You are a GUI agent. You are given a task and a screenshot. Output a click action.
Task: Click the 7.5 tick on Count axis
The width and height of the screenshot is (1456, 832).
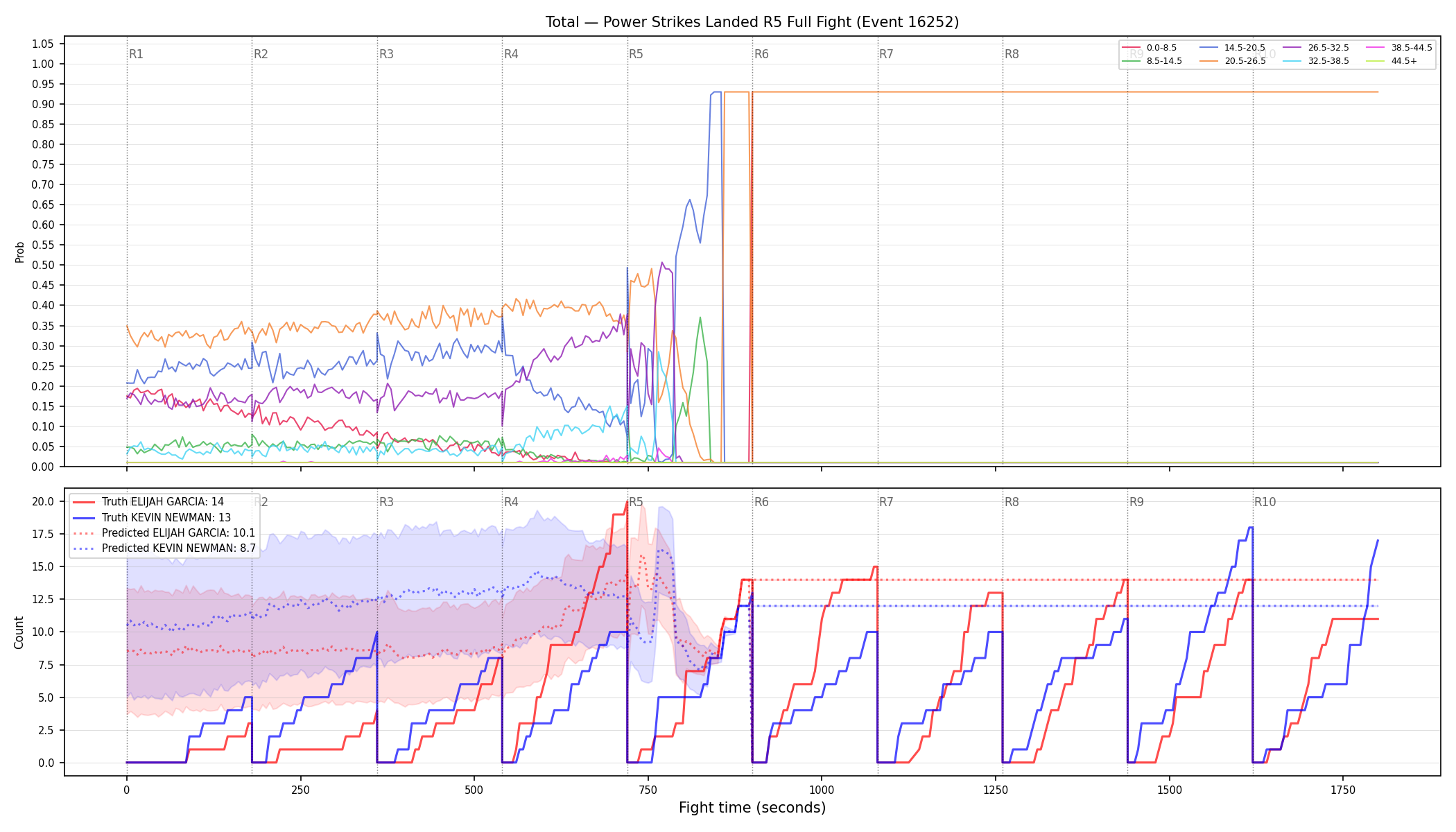tap(46, 665)
